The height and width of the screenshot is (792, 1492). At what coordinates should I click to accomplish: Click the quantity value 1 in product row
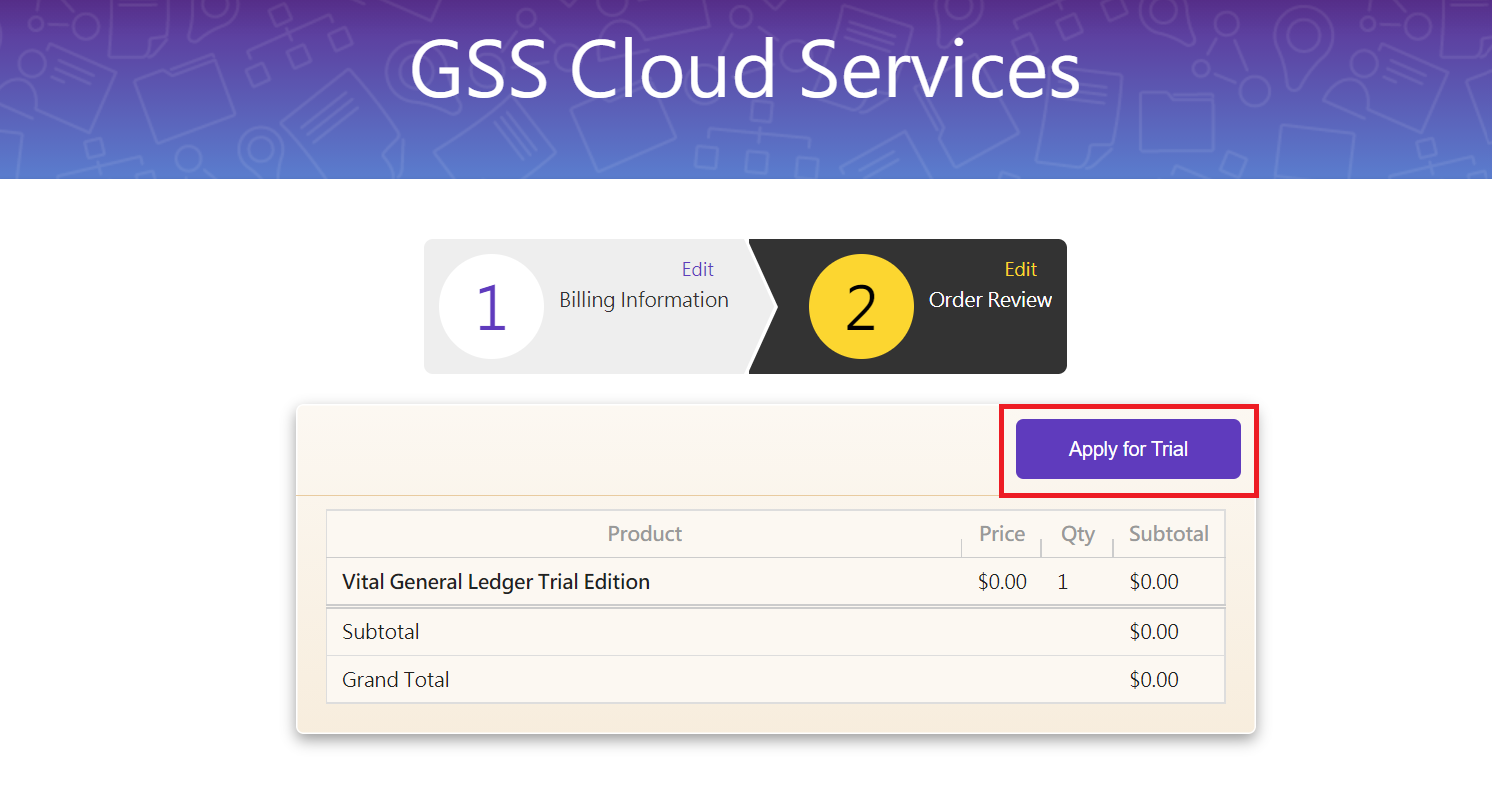pyautogui.click(x=1062, y=582)
